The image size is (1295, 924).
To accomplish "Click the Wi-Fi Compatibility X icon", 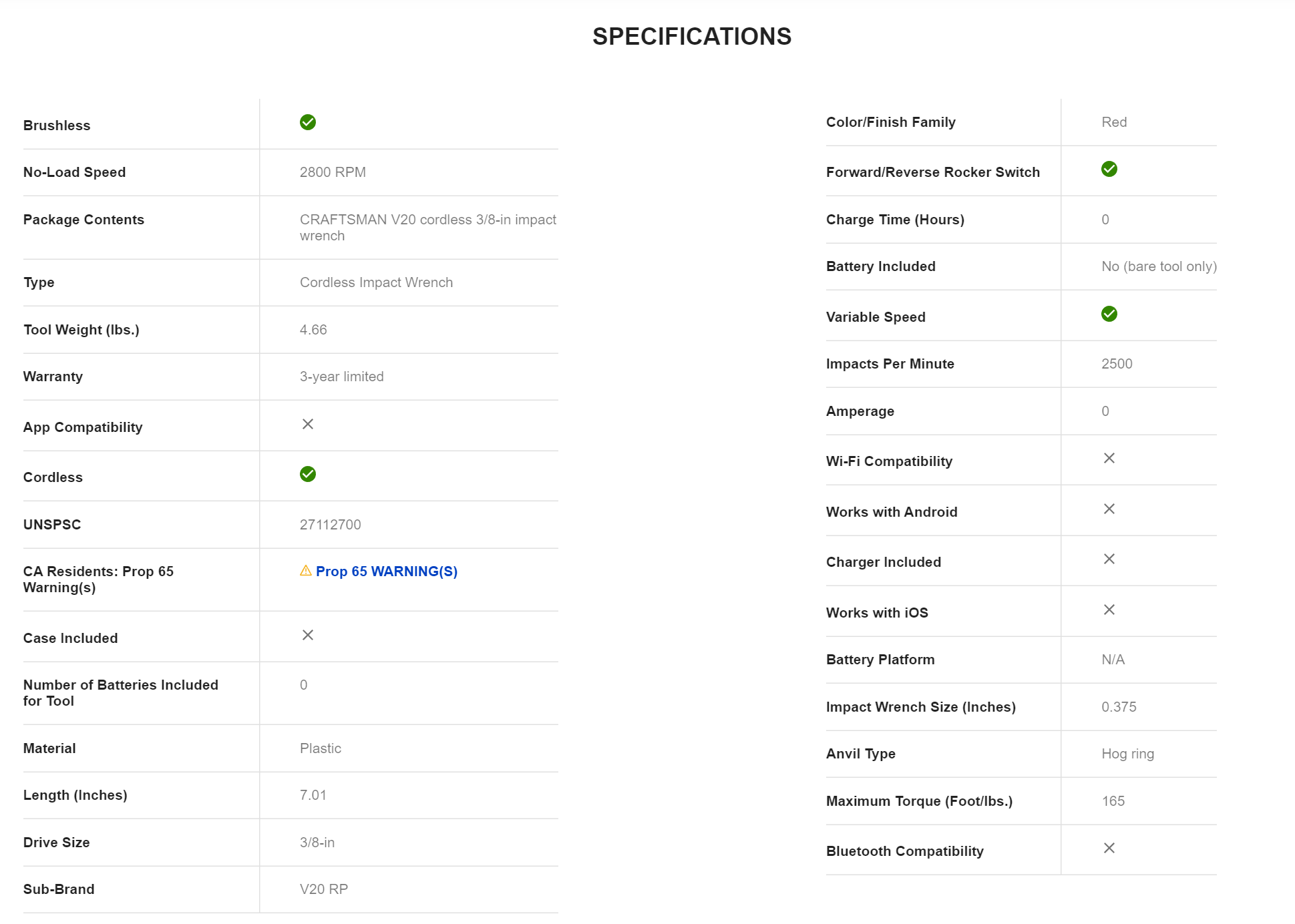I will point(1109,458).
